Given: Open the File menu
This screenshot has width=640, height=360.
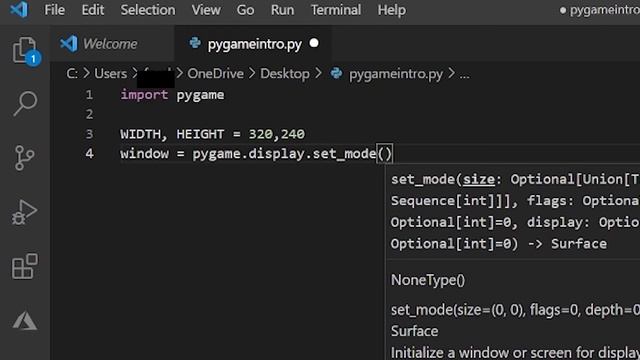Looking at the screenshot, I should coord(54,10).
